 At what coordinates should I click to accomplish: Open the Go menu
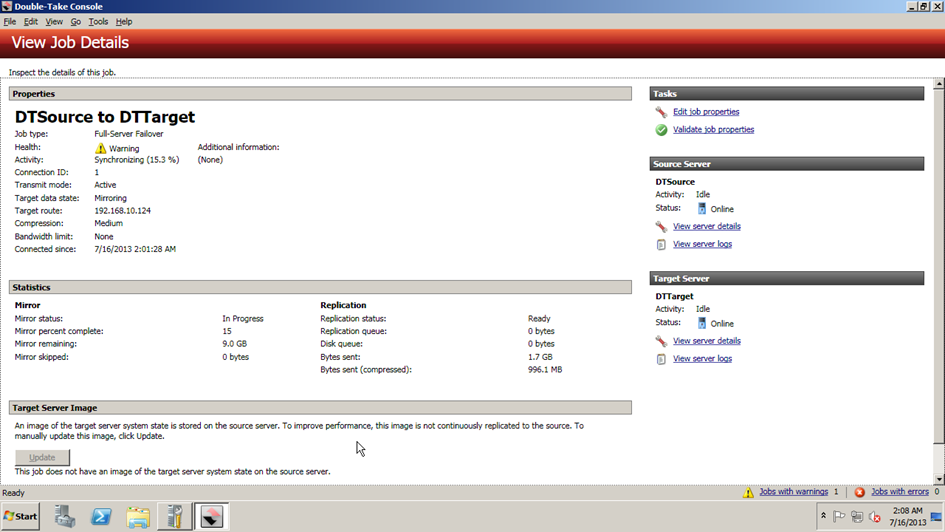coord(75,22)
